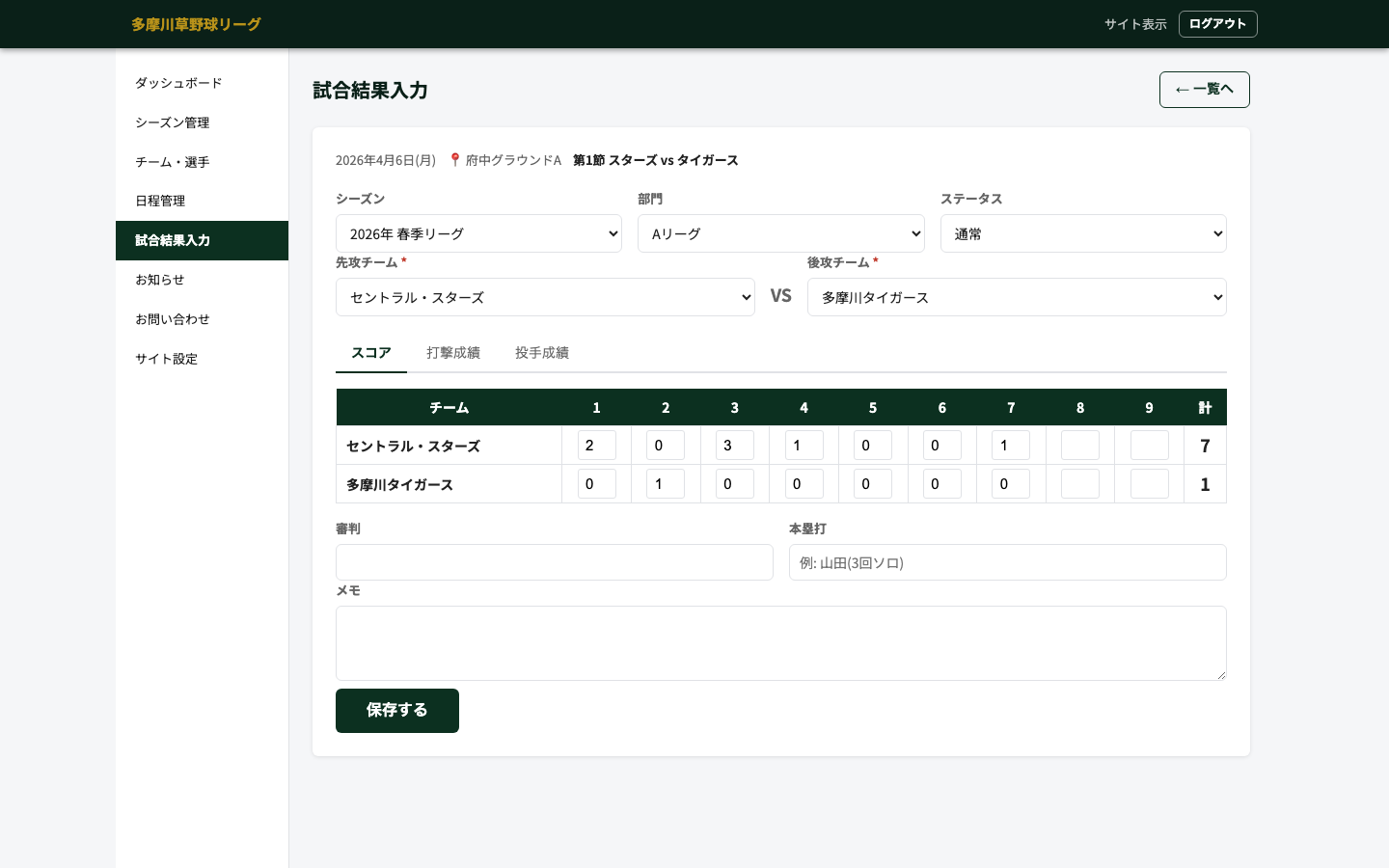Open チーム・選手 in the sidebar
This screenshot has height=868, width=1389.
[202, 162]
